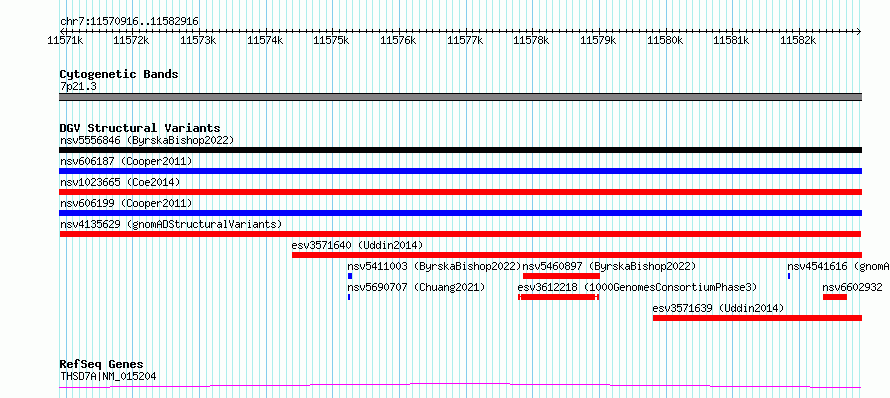The height and width of the screenshot is (398, 890).
Task: Open nsv606199 (Cooper2011) label
Action: (126, 203)
